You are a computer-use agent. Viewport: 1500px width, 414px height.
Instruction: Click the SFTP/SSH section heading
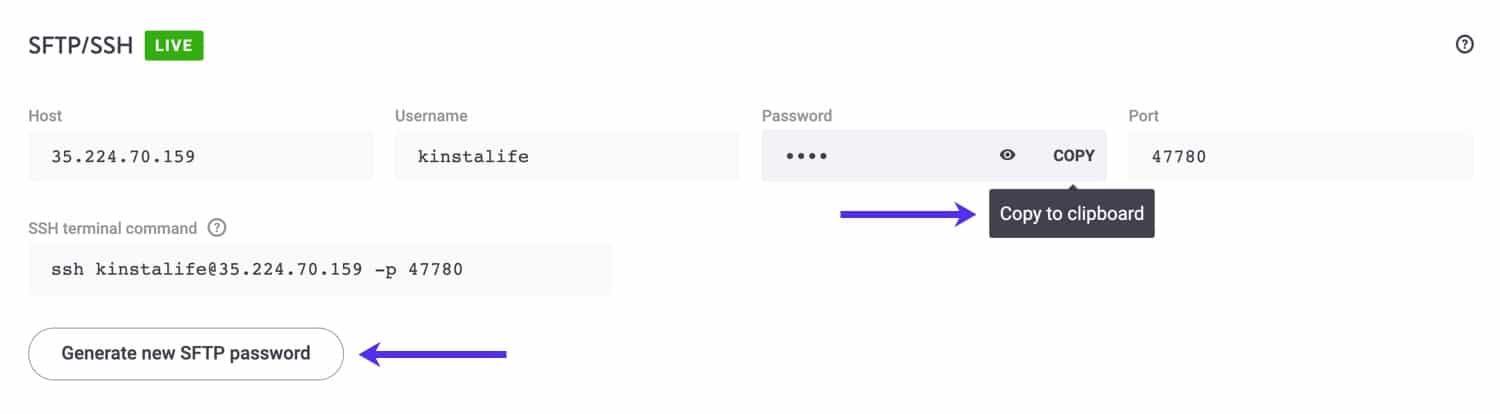(81, 46)
